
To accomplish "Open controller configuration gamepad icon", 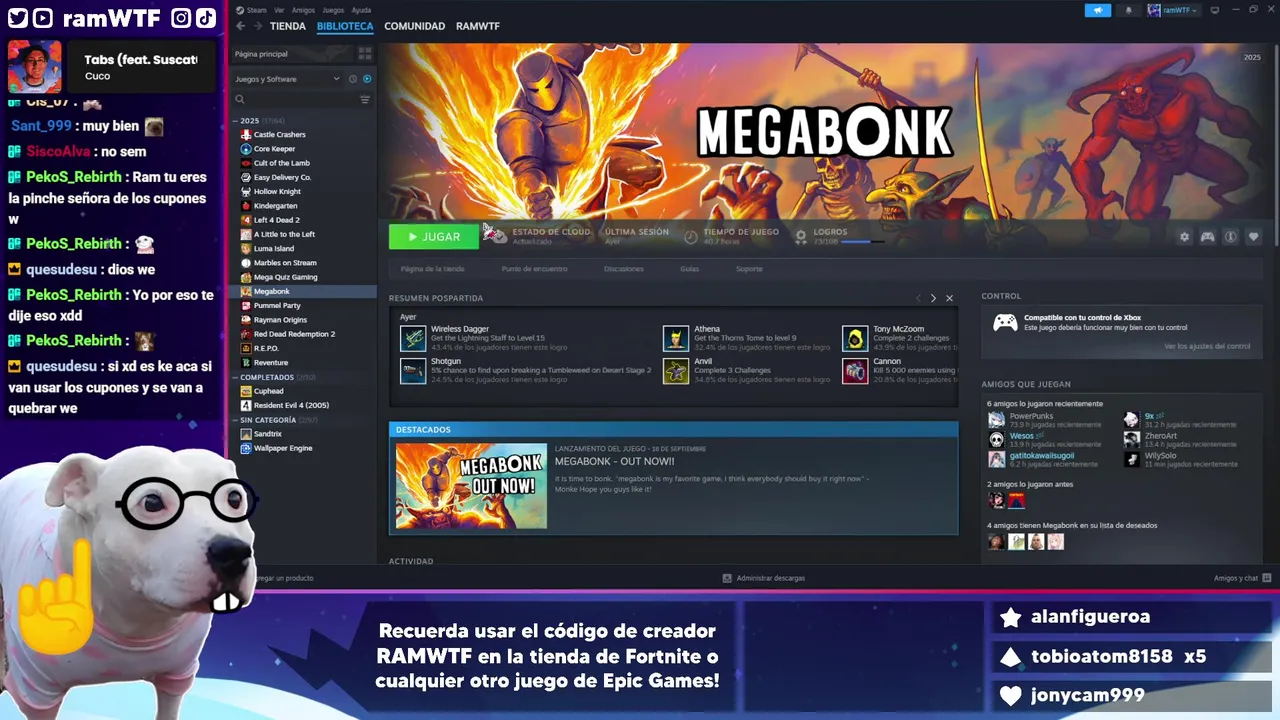I will tap(1208, 237).
